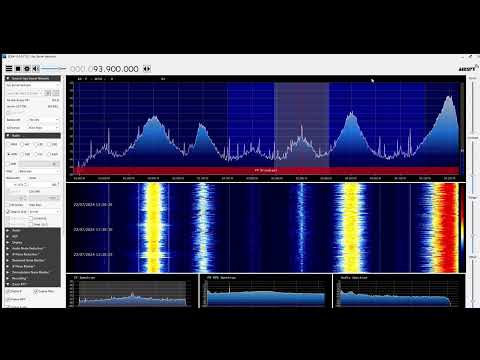Screen dimensions: 480x360
Task: Open the hamburger main menu
Action: coord(9,69)
